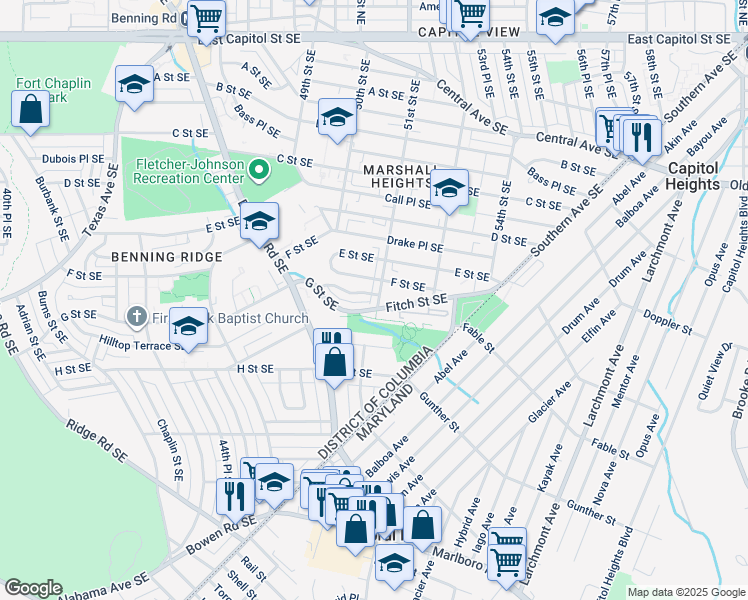Image resolution: width=748 pixels, height=600 pixels.
Task: Select the Burbank St SE street label
Action: tap(52, 209)
